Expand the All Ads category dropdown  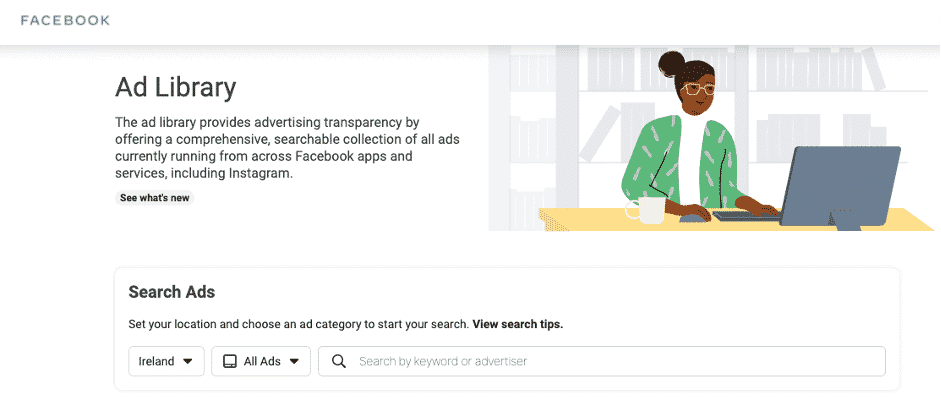[x=260, y=361]
